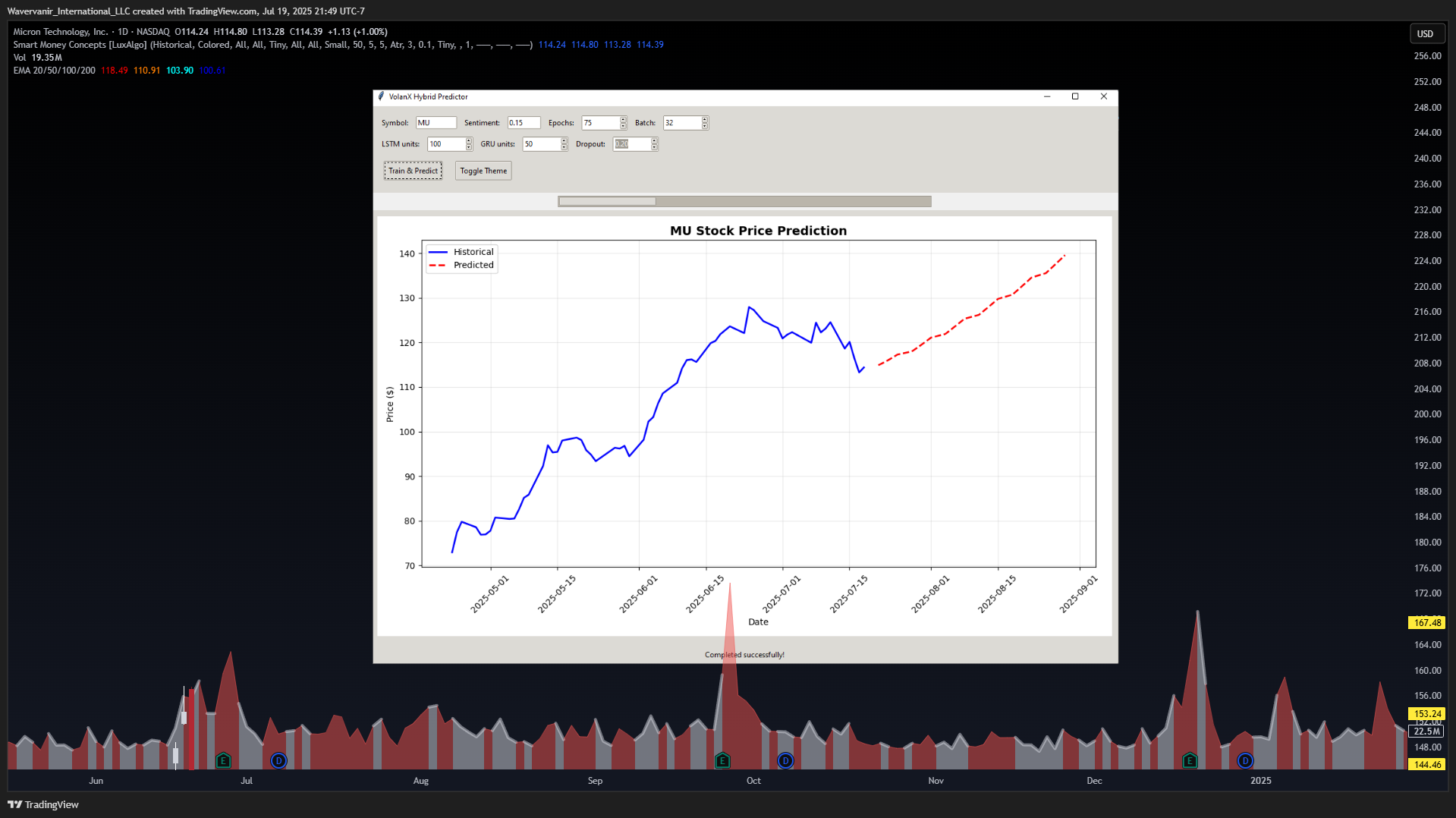Click the Sep label on the time axis
1456x818 pixels.
pyautogui.click(x=595, y=781)
